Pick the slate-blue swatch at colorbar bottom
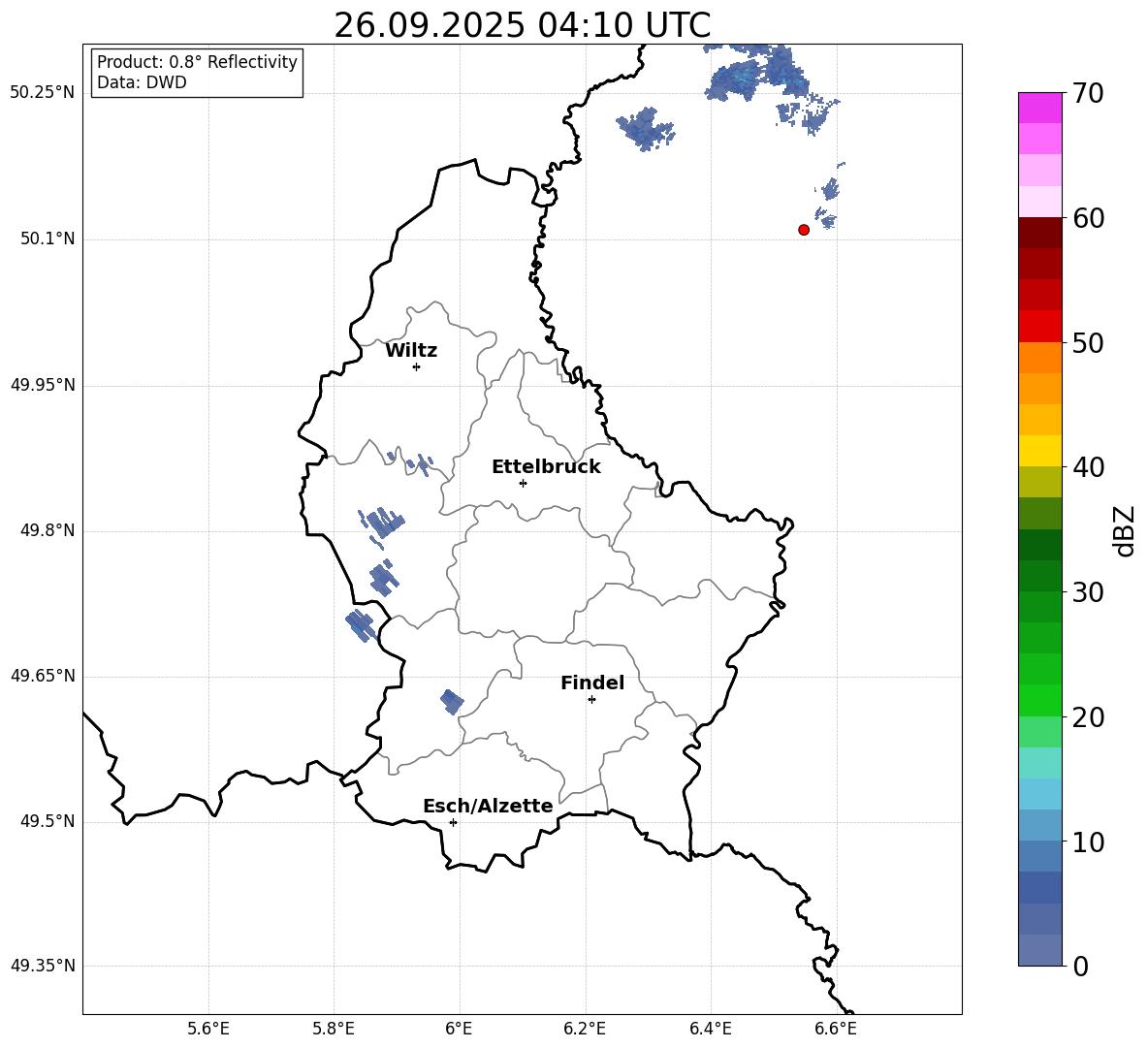The width and height of the screenshot is (1148, 1048). [1039, 950]
